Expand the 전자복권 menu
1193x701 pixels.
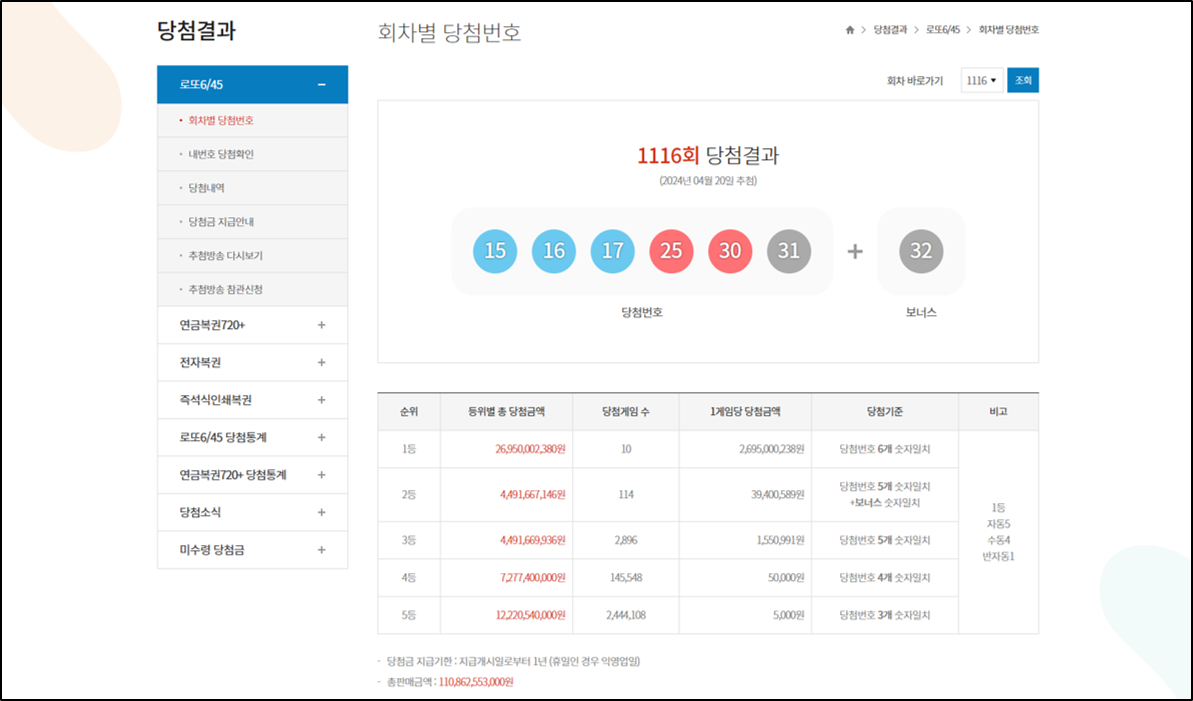[x=321, y=362]
